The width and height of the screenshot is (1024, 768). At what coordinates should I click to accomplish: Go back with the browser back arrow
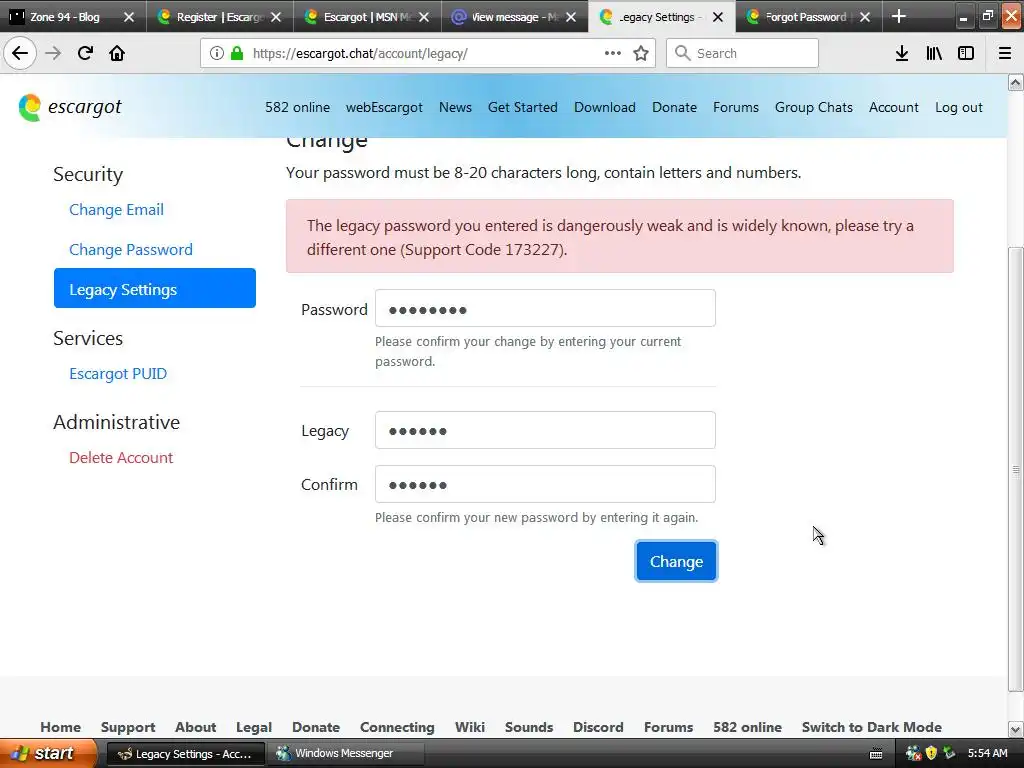click(20, 53)
